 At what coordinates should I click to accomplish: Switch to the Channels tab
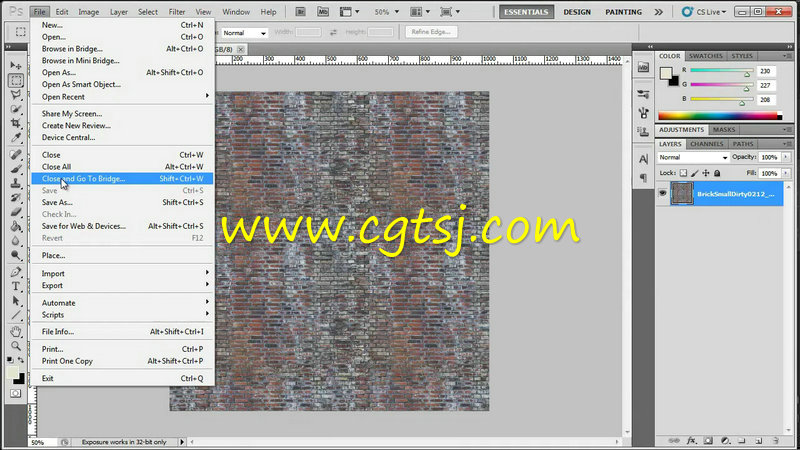tap(707, 144)
